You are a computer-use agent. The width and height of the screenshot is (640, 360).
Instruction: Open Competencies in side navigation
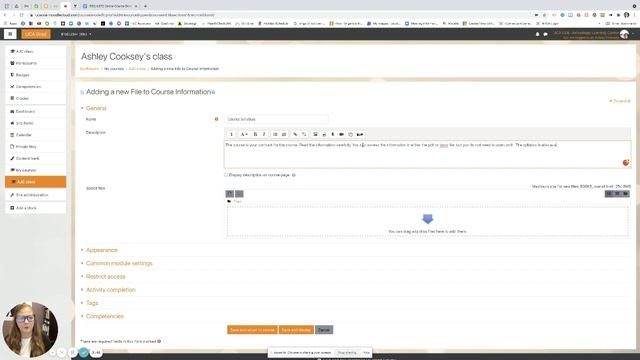click(36, 87)
